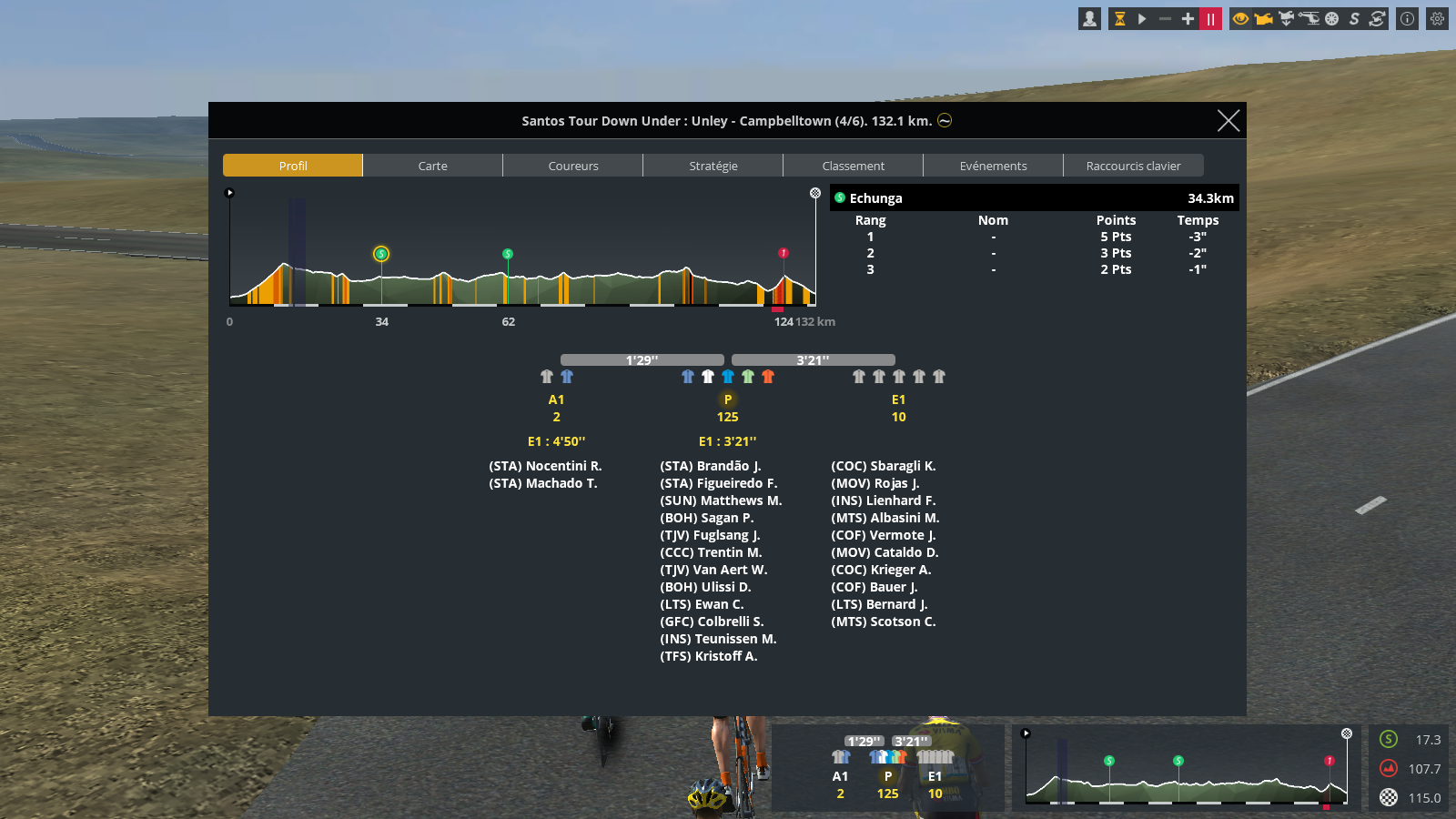Close the race info dialog with the X
The image size is (1456, 819).
tap(1228, 120)
